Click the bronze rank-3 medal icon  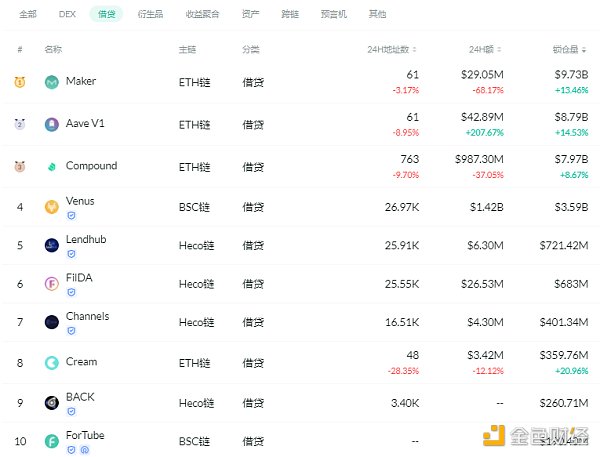click(x=20, y=166)
